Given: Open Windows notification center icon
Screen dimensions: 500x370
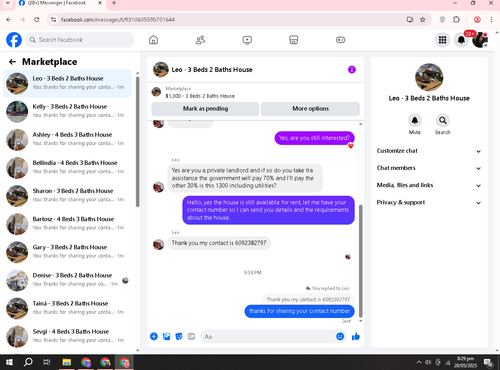Looking at the screenshot, I should coord(489,362).
